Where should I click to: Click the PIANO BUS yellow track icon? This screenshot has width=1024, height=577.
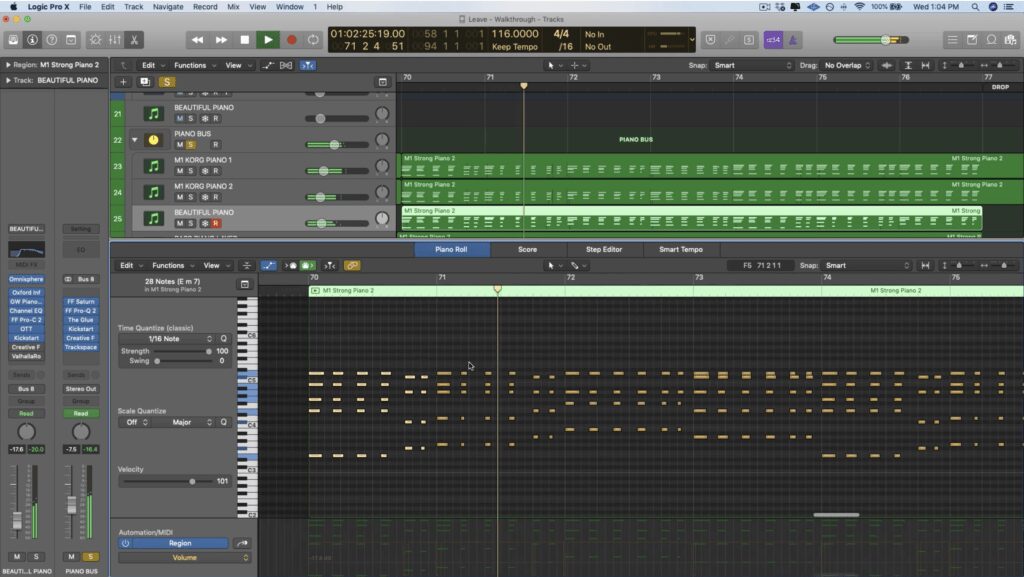[x=153, y=140]
